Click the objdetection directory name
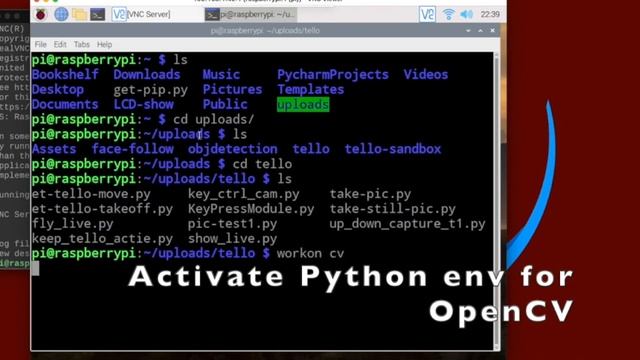640x360 pixels. 233,149
